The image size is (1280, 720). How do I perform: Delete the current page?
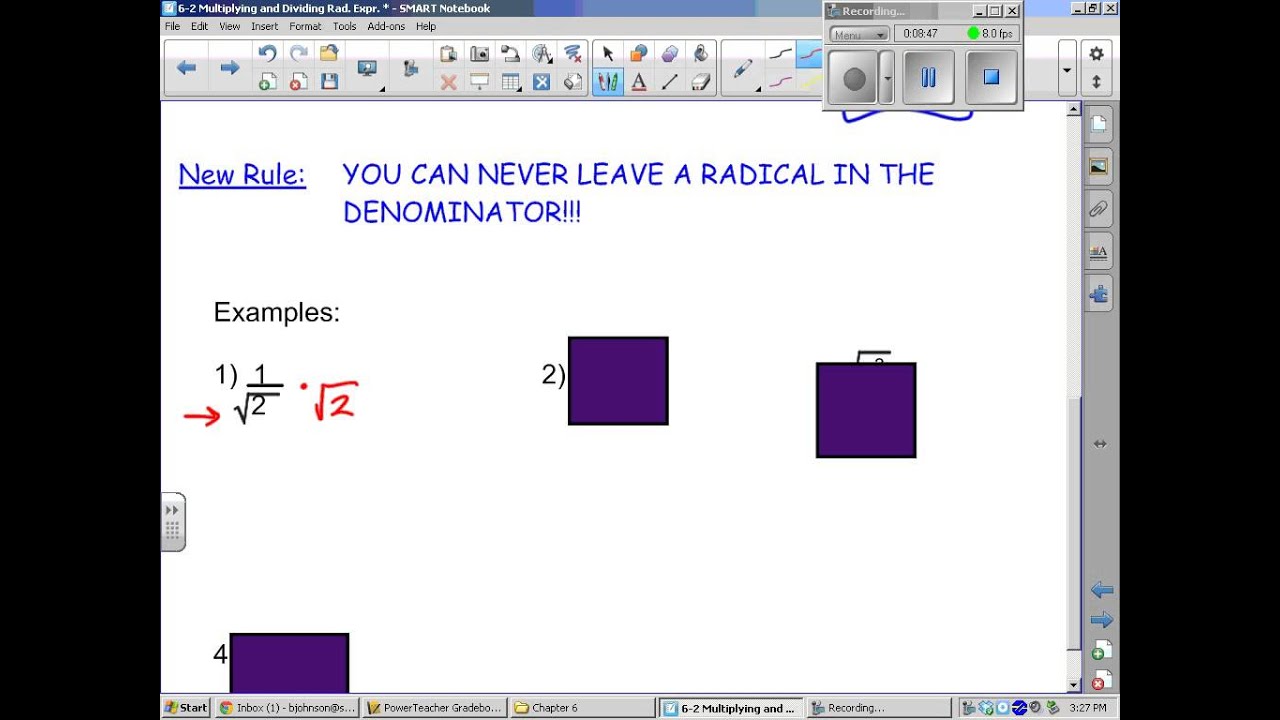tap(298, 83)
